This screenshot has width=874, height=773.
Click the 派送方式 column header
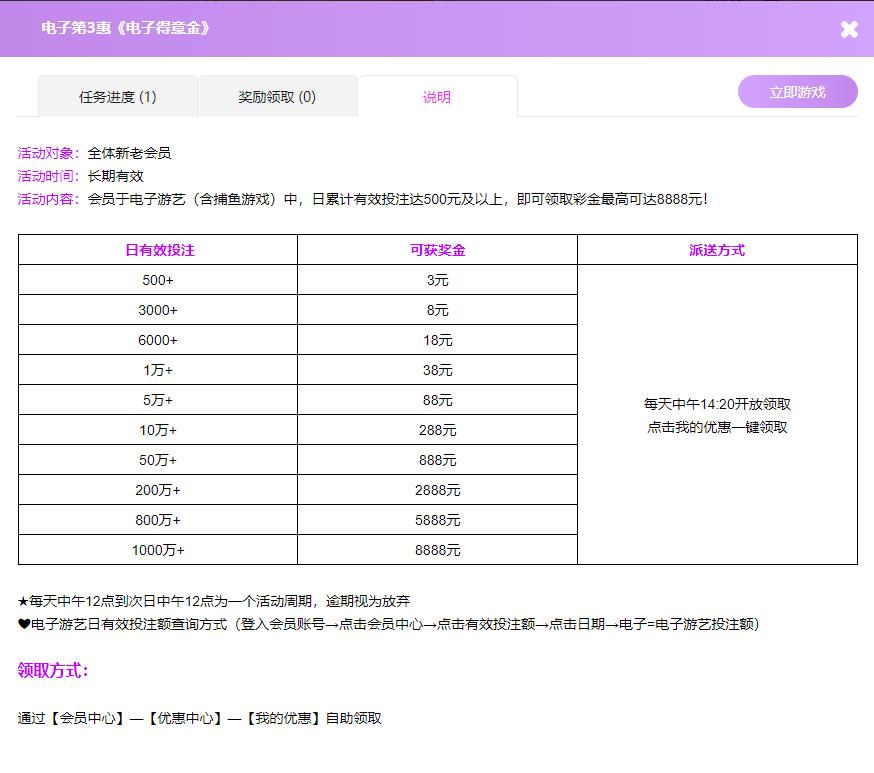[717, 250]
